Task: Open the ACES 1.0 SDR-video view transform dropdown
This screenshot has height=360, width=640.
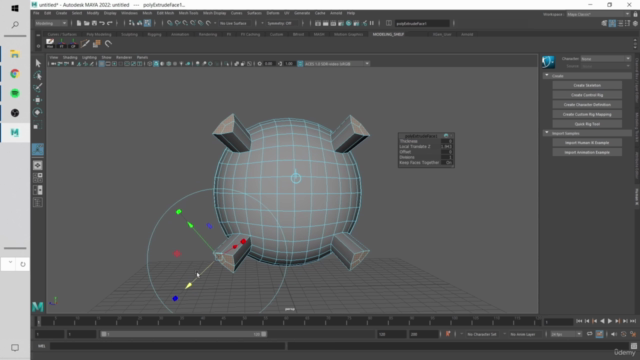Action: 337,64
